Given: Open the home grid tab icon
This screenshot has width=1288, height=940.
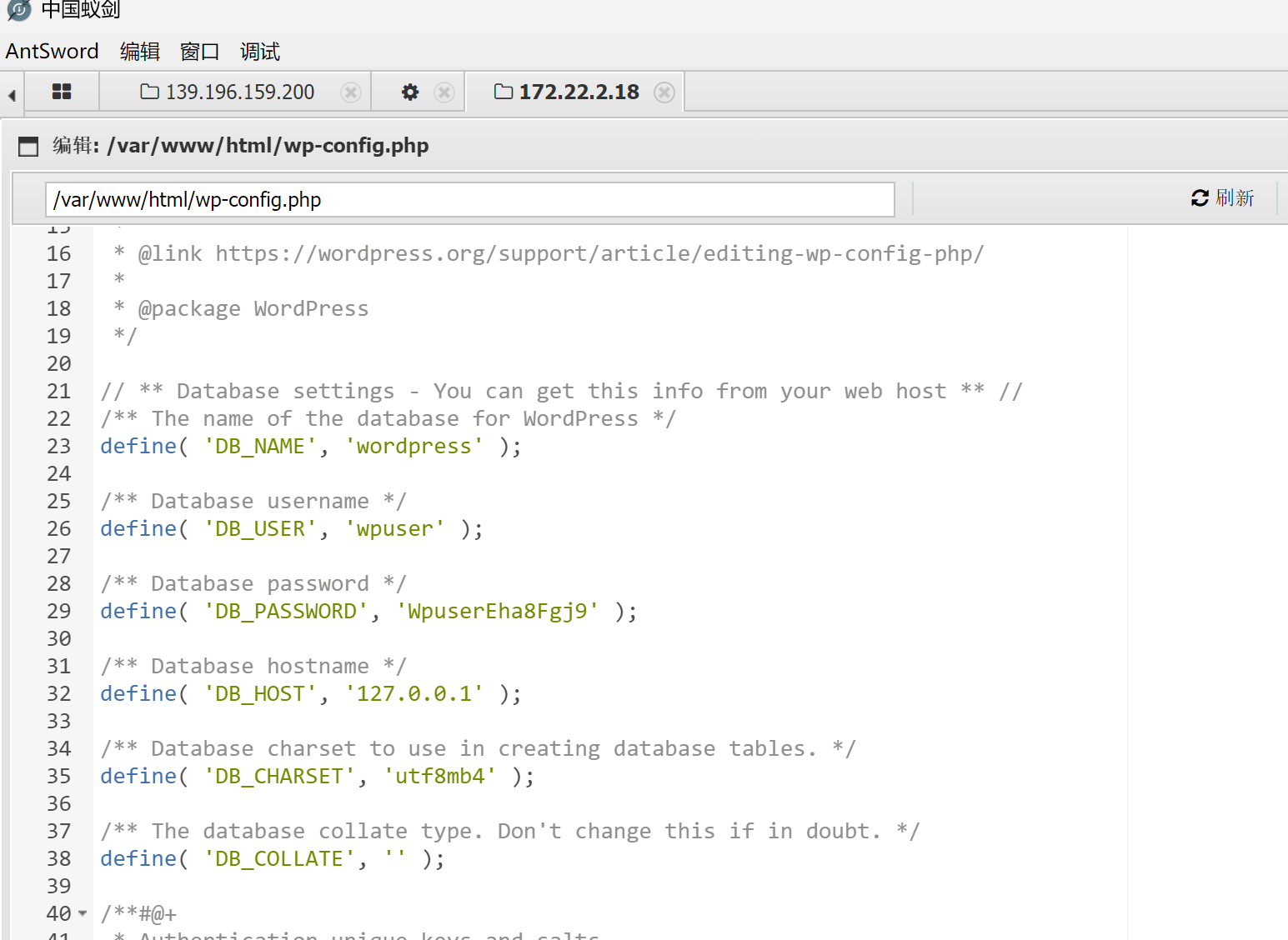Looking at the screenshot, I should click(x=62, y=92).
